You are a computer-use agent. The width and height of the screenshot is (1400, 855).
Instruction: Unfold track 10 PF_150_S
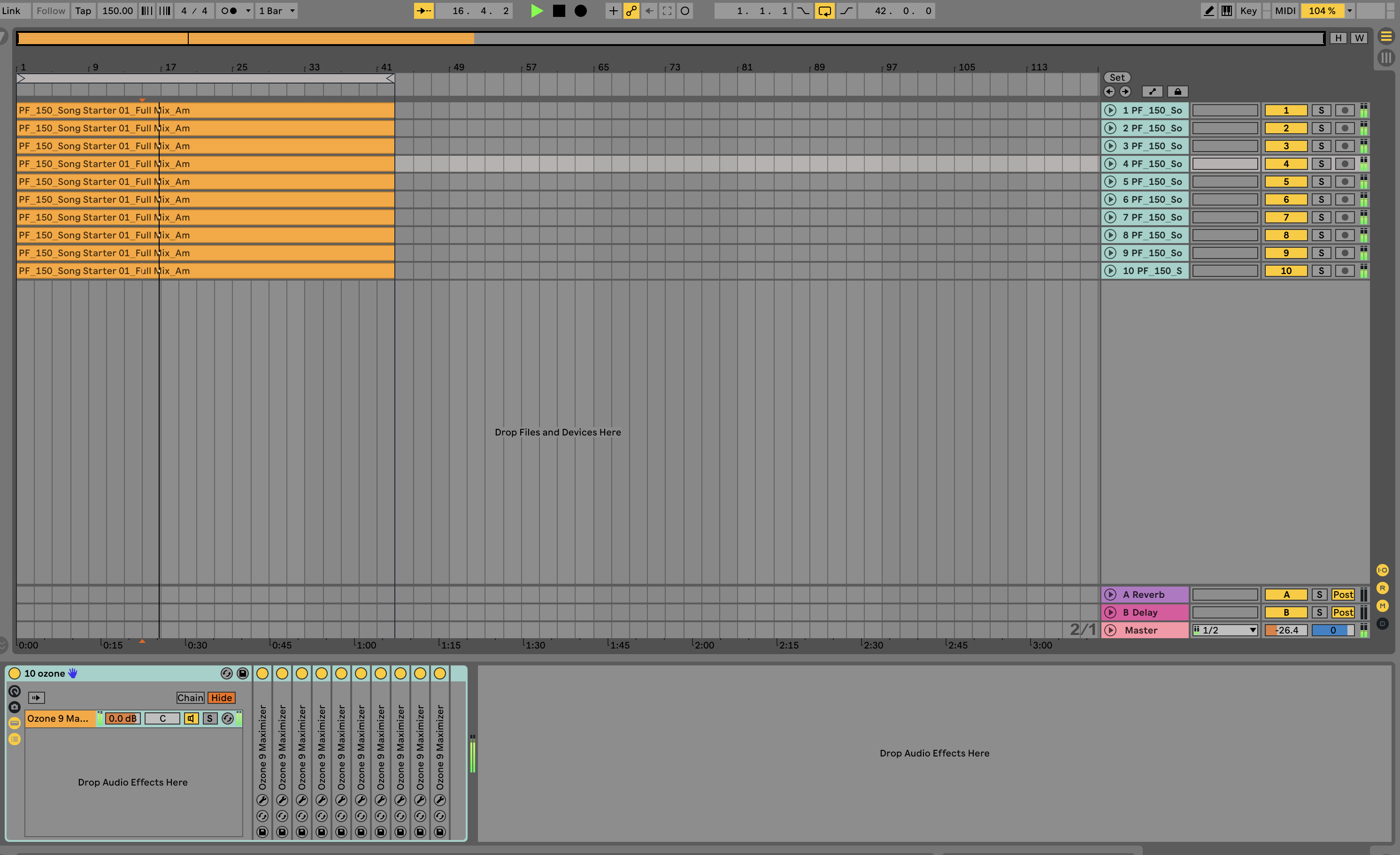pyautogui.click(x=1110, y=271)
